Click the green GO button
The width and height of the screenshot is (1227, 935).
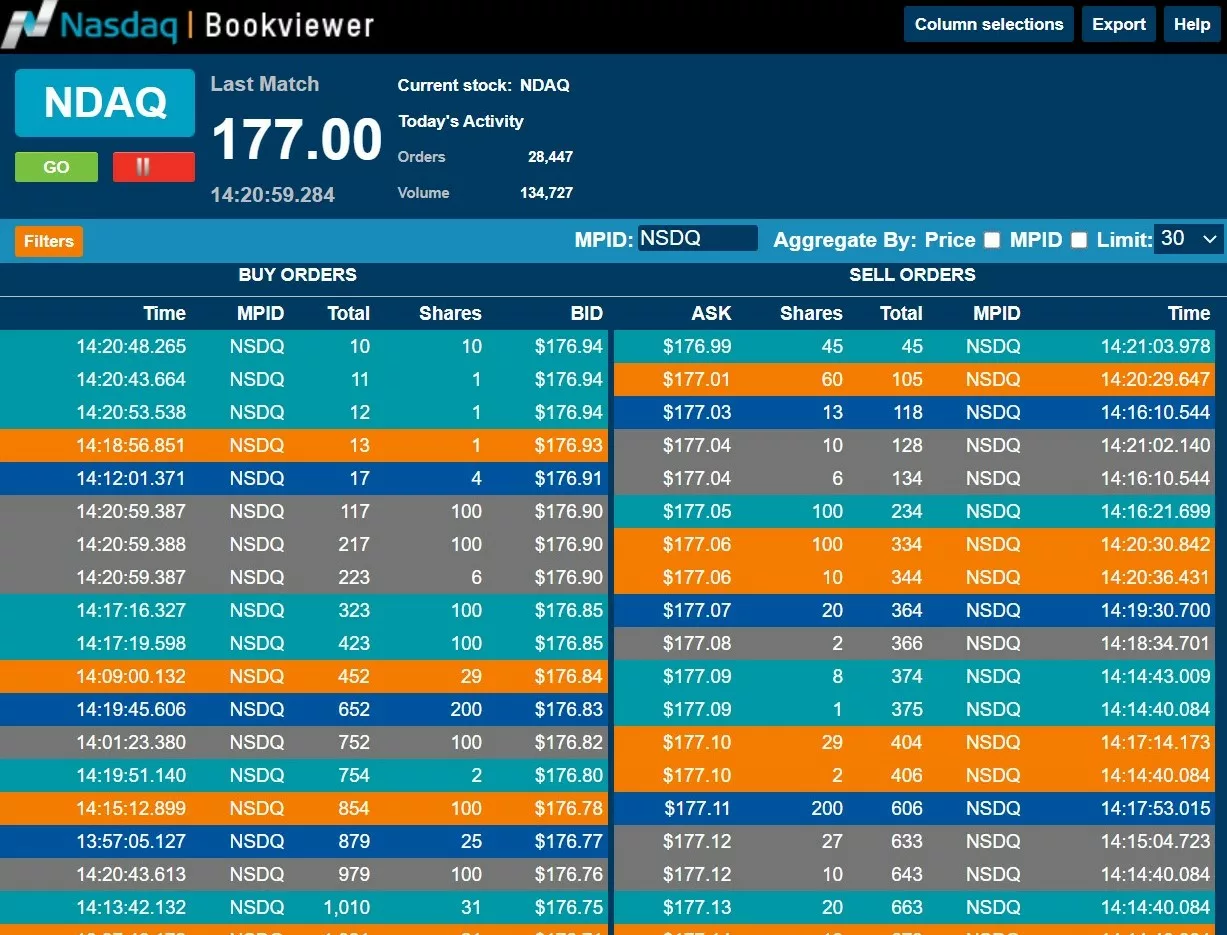(56, 167)
